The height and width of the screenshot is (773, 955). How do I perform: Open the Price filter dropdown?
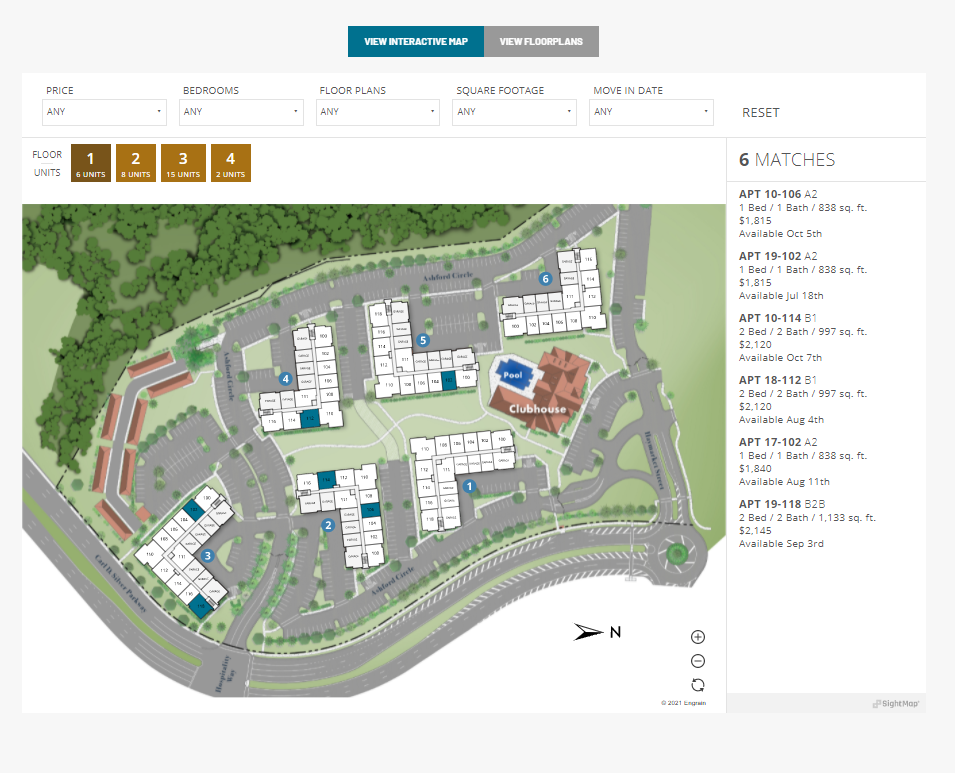[104, 112]
